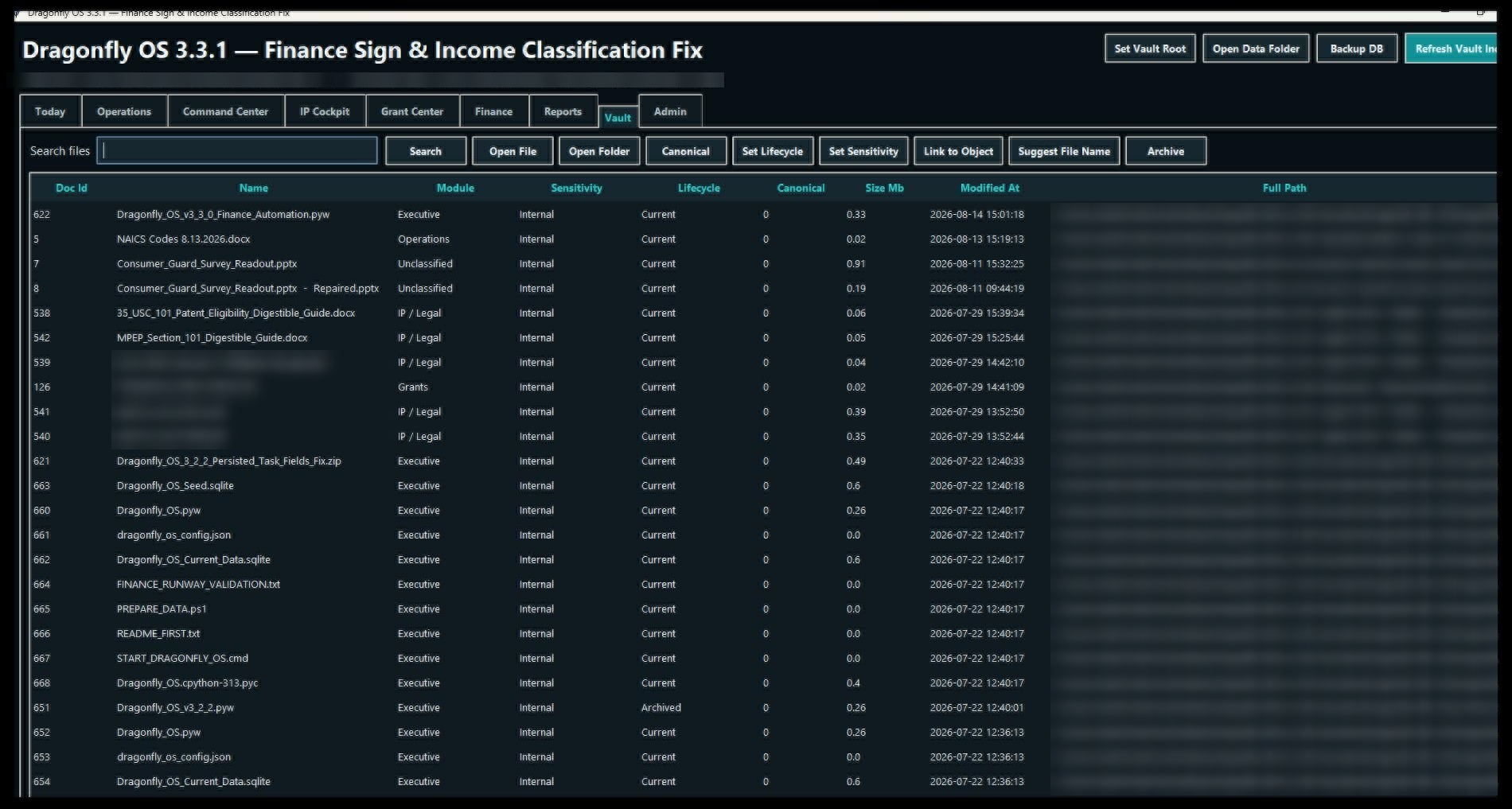Click the Search button

pyautogui.click(x=426, y=151)
